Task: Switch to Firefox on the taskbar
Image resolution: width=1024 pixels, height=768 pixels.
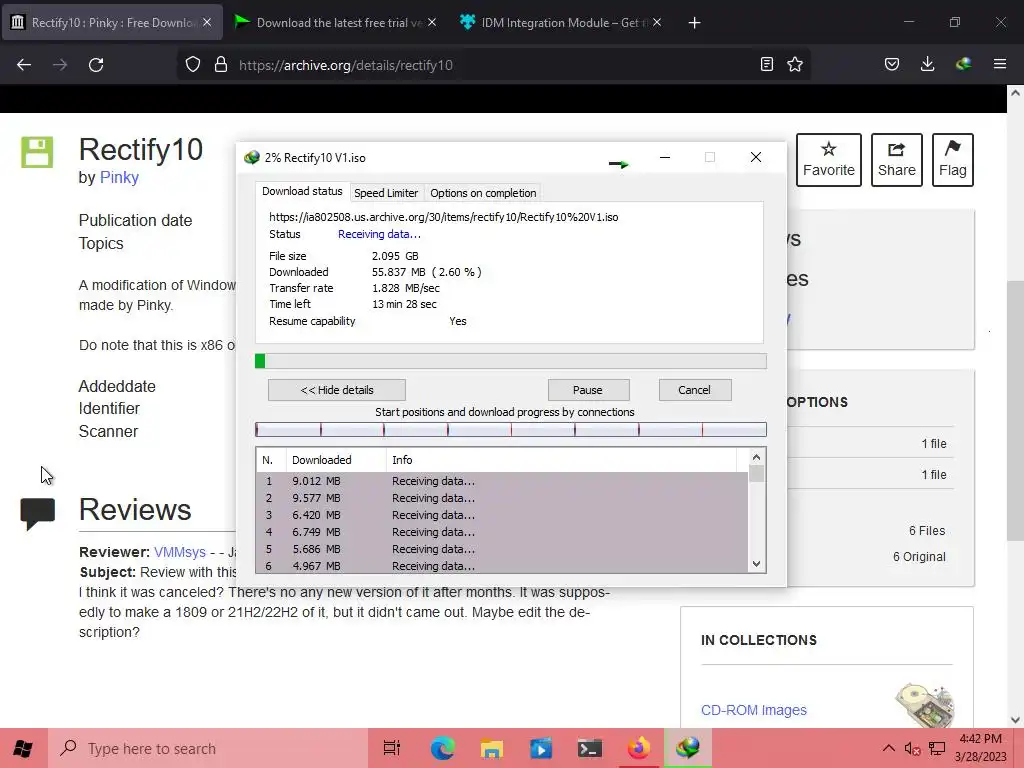Action: click(639, 748)
